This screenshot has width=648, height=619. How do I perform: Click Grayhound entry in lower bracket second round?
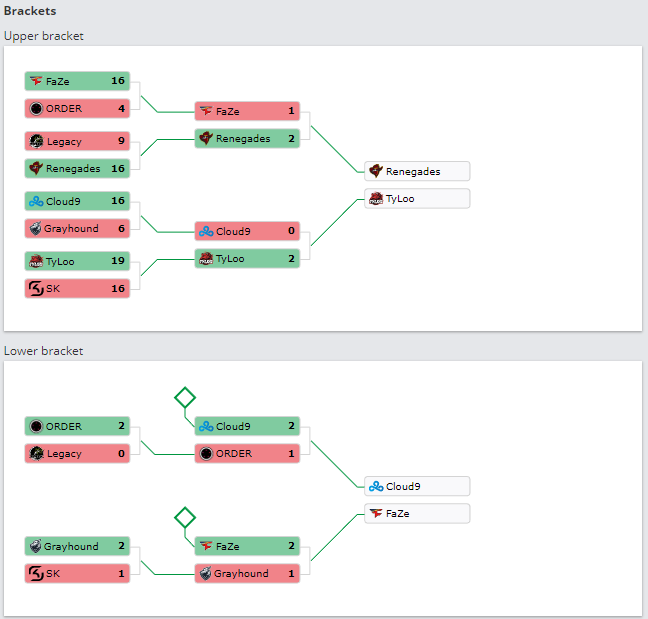click(x=248, y=573)
